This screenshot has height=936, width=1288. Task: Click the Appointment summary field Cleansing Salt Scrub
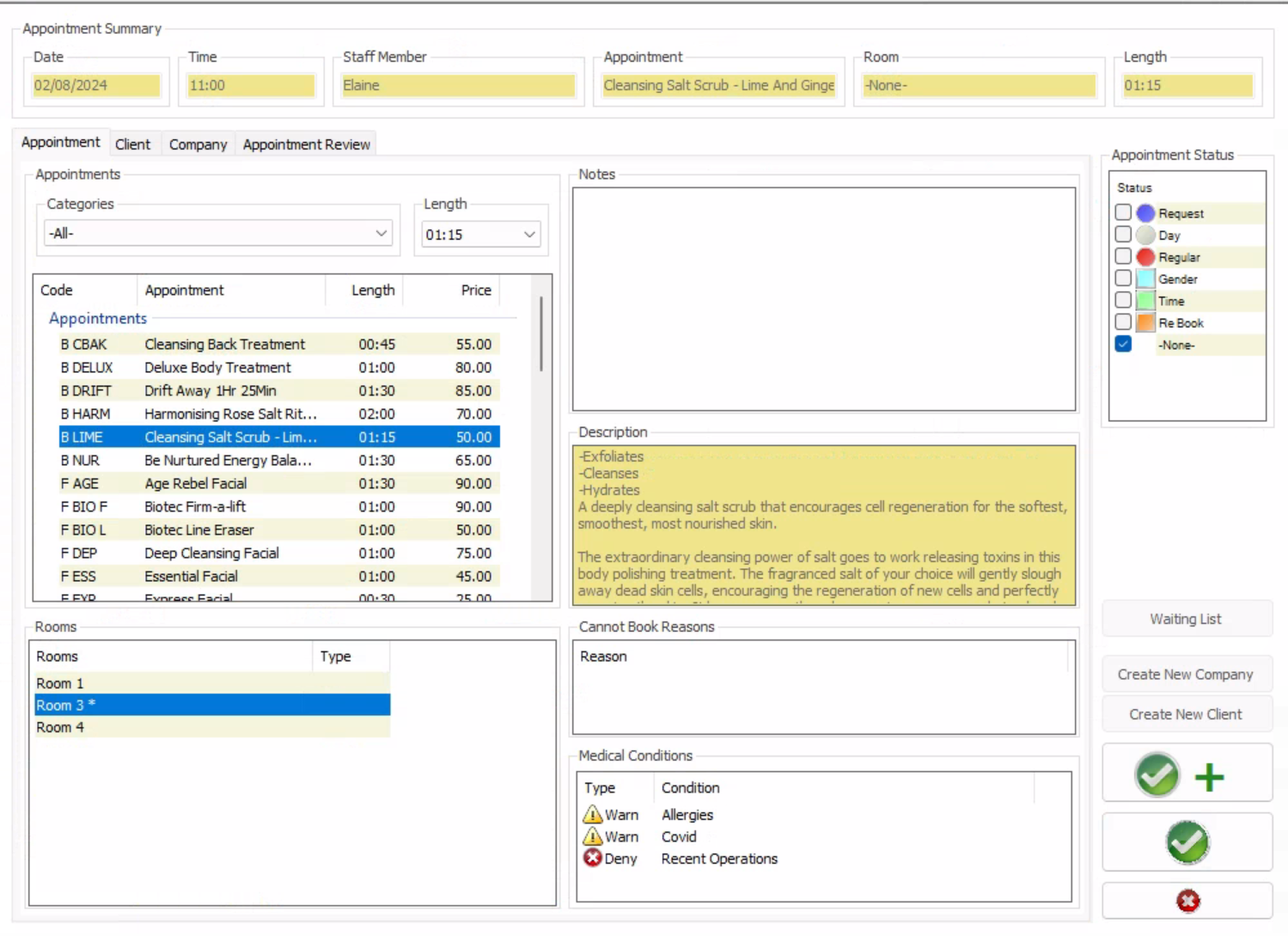coord(719,85)
